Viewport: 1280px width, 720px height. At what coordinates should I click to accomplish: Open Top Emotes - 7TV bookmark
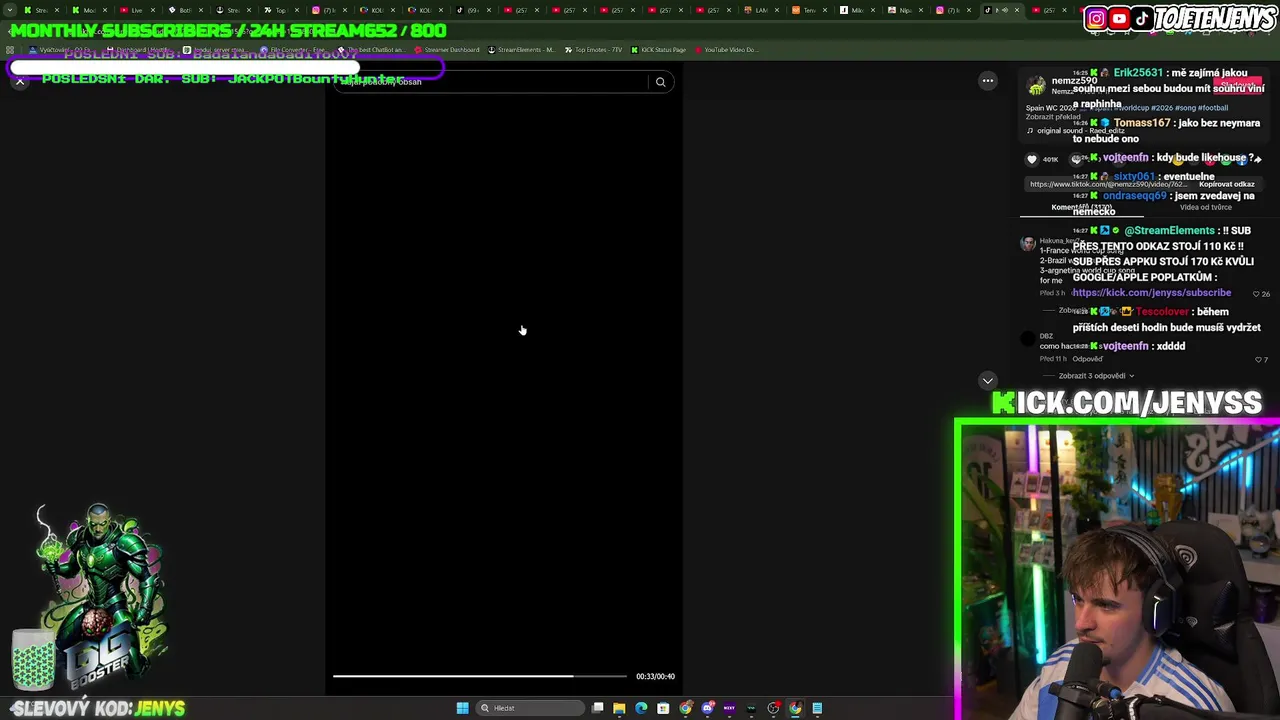click(x=593, y=50)
